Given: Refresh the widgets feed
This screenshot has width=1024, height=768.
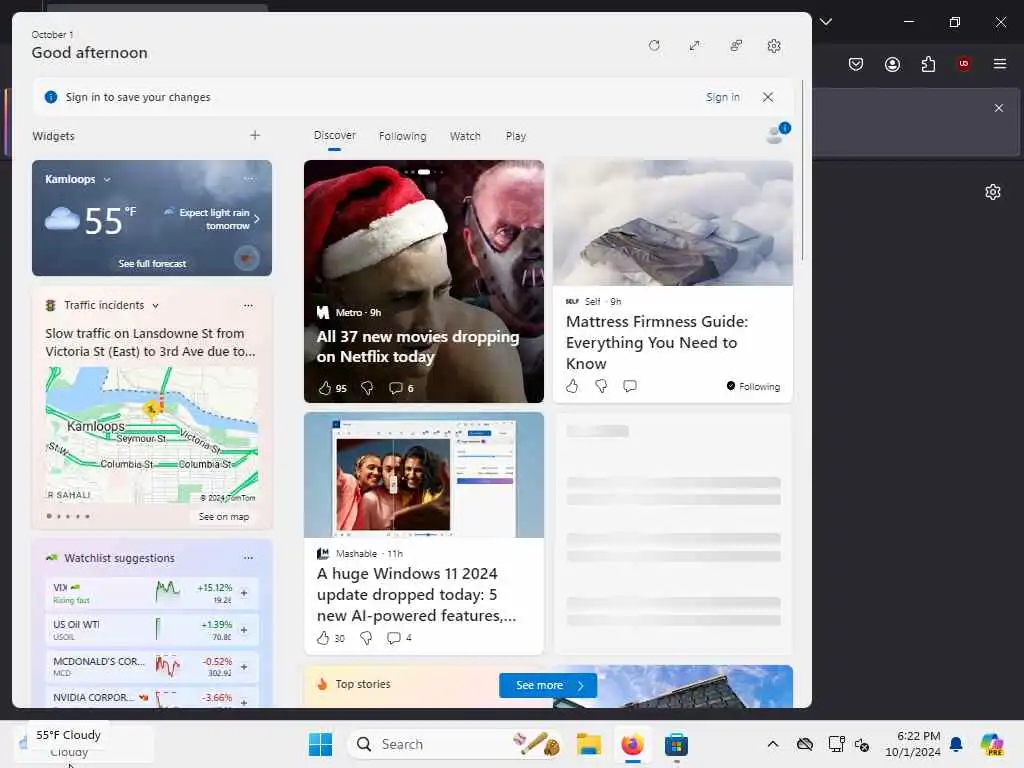Looking at the screenshot, I should [x=654, y=46].
